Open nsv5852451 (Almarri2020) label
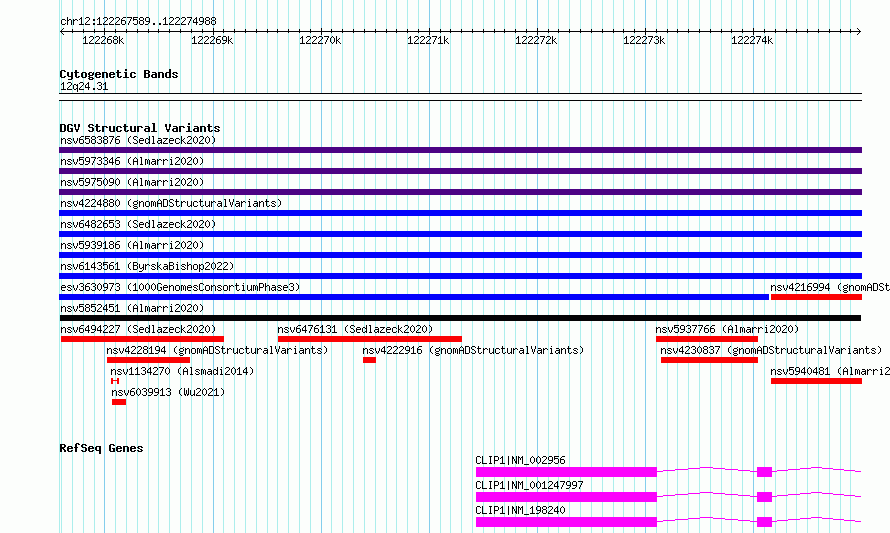Screen dimensions: 890x533 coord(132,308)
